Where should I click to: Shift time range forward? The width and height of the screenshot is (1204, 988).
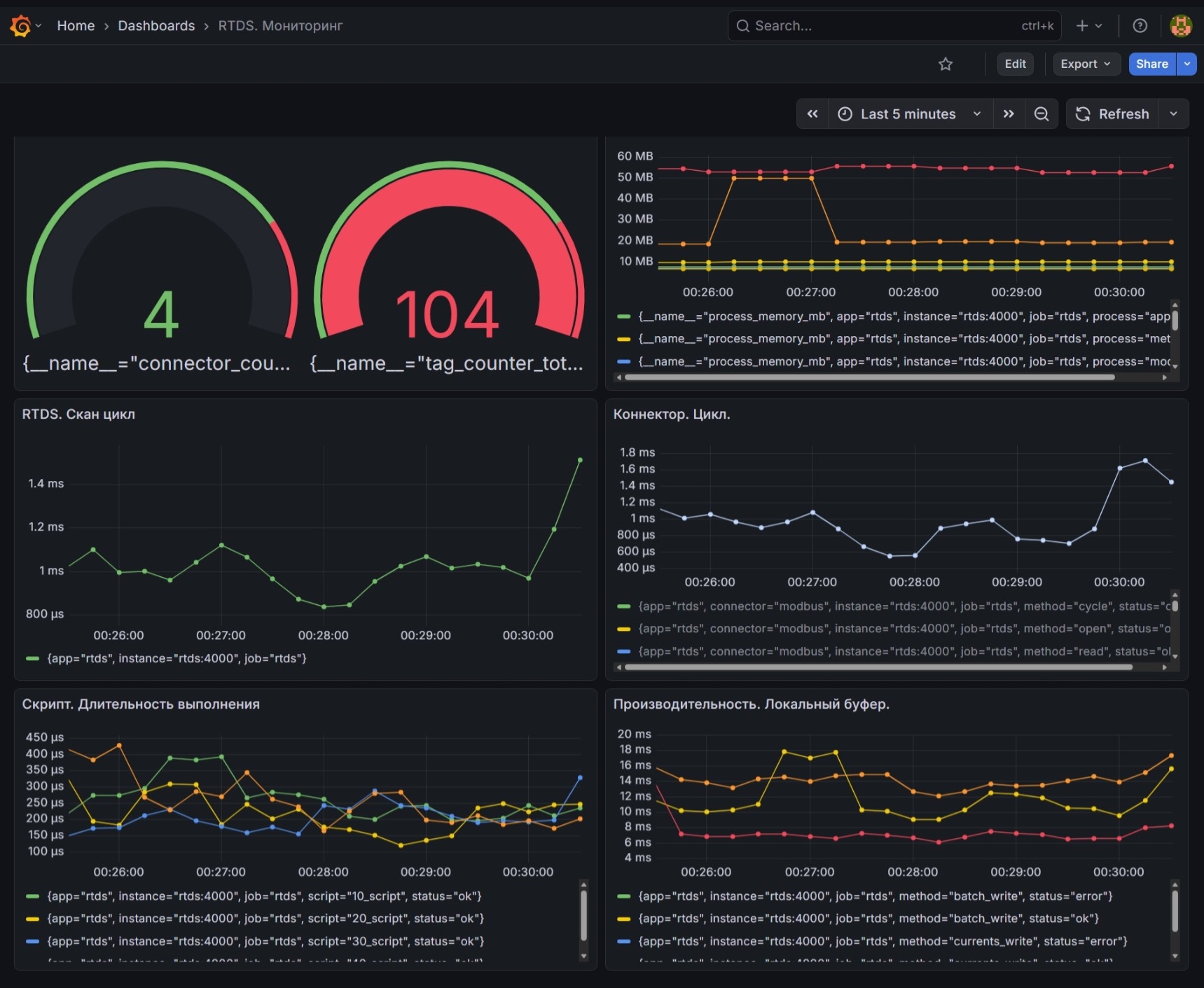click(x=1009, y=114)
